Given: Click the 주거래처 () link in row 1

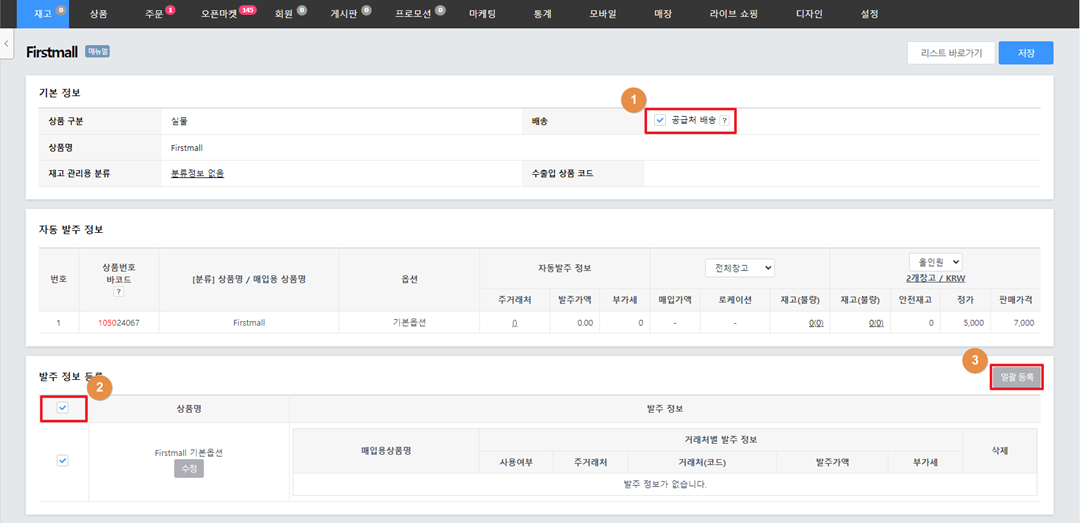Looking at the screenshot, I should point(515,322).
